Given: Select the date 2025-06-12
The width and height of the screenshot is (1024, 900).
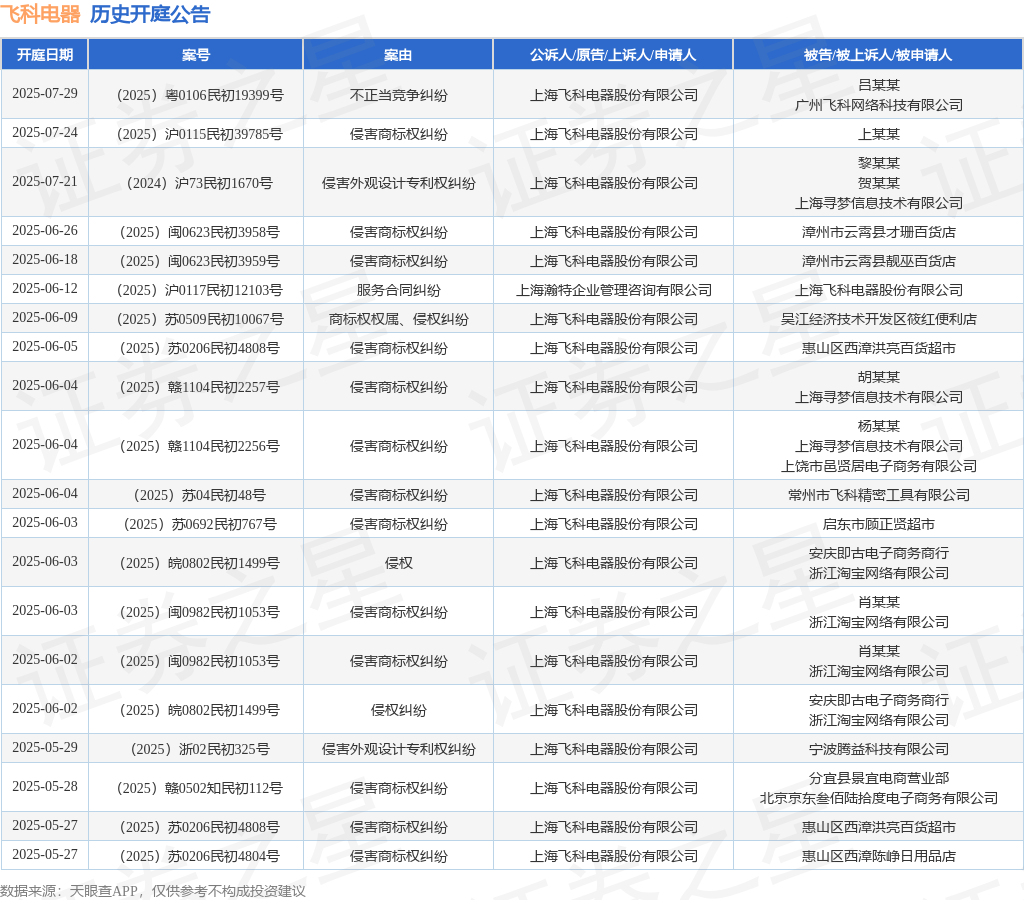Looking at the screenshot, I should [x=44, y=288].
